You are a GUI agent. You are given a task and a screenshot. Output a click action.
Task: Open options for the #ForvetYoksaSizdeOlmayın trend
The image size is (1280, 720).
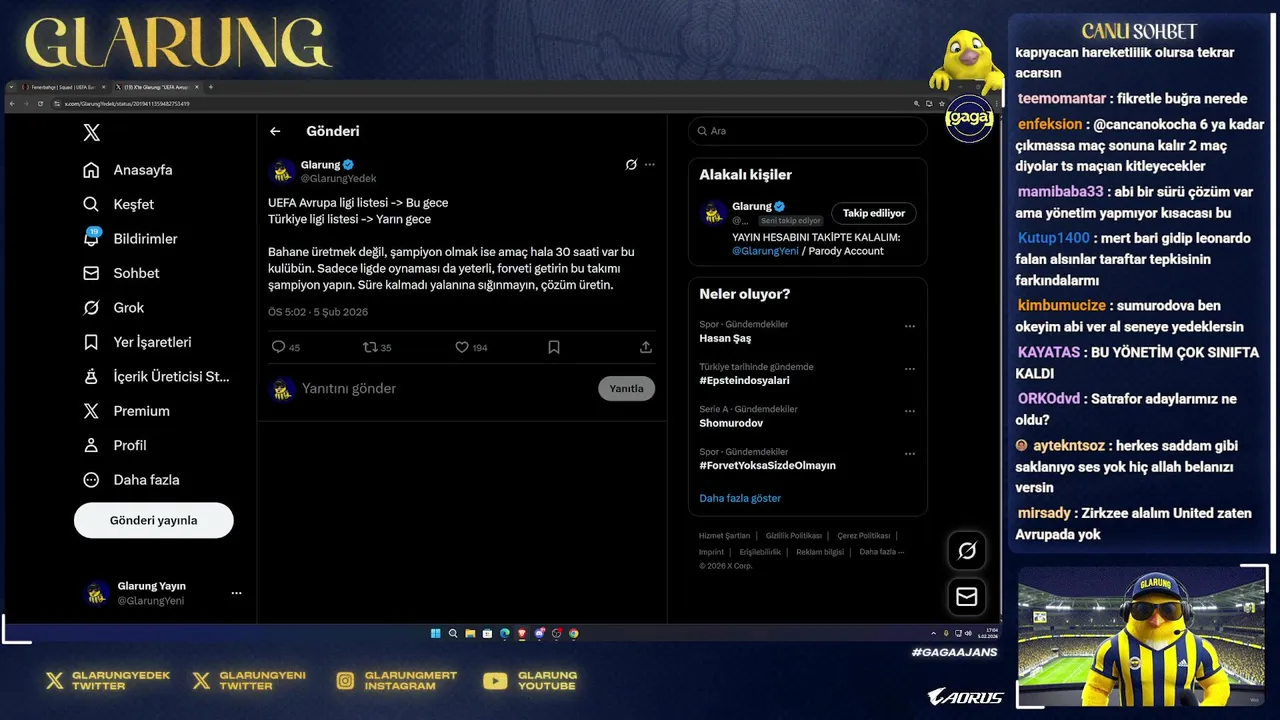point(910,453)
